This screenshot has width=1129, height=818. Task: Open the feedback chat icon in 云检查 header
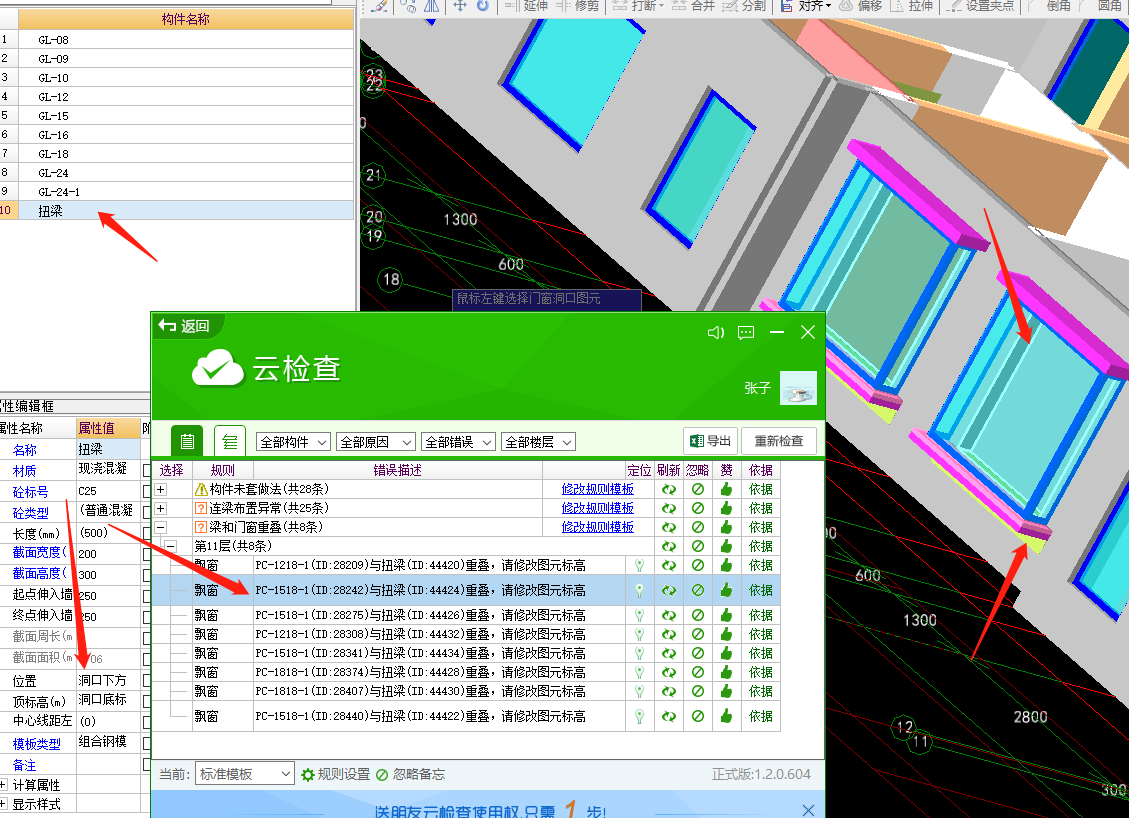746,332
